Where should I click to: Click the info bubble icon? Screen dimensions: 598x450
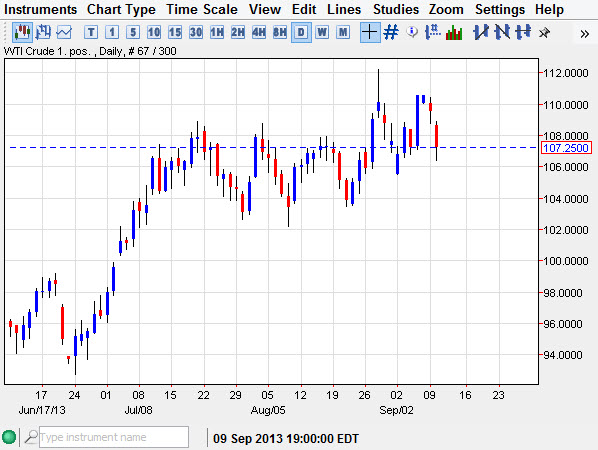(412, 32)
